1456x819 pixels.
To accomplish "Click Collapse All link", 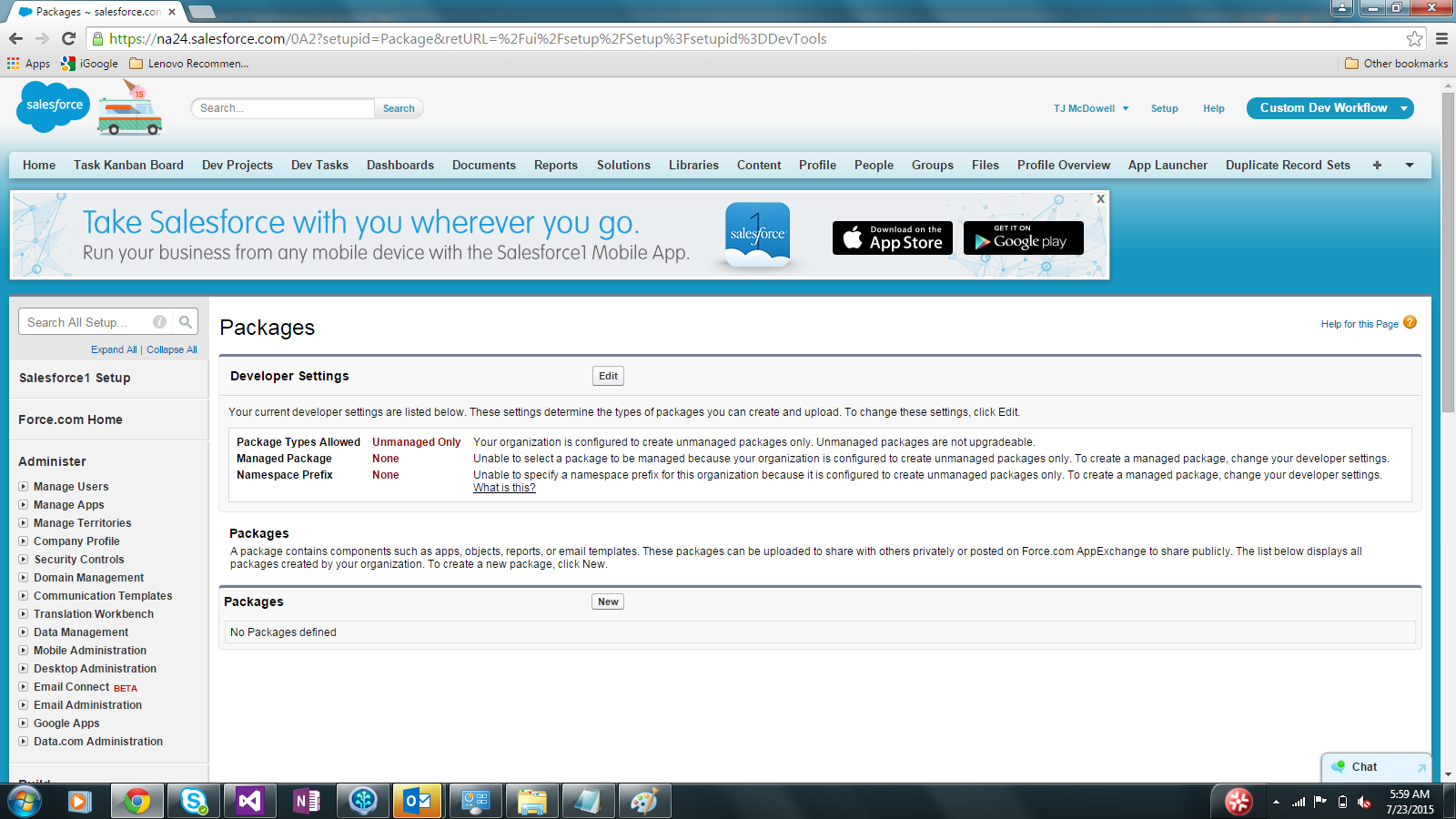I will [172, 349].
